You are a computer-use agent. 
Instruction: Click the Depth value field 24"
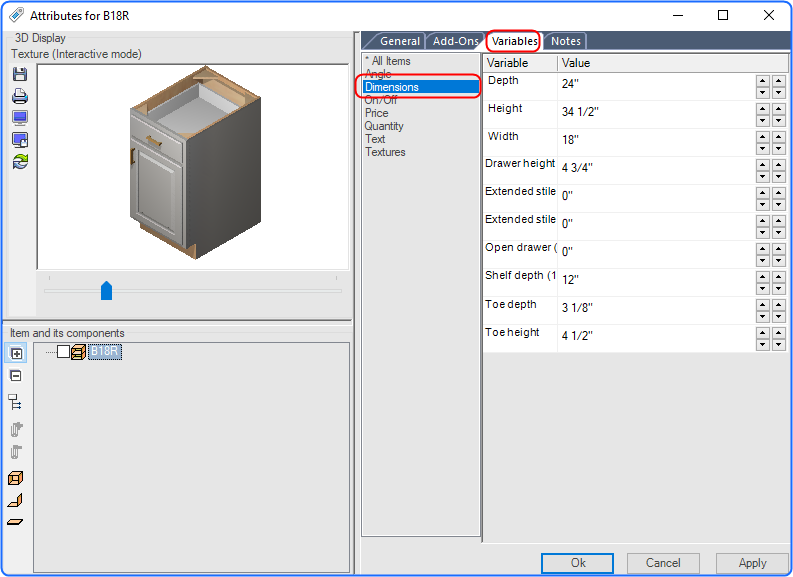[657, 84]
